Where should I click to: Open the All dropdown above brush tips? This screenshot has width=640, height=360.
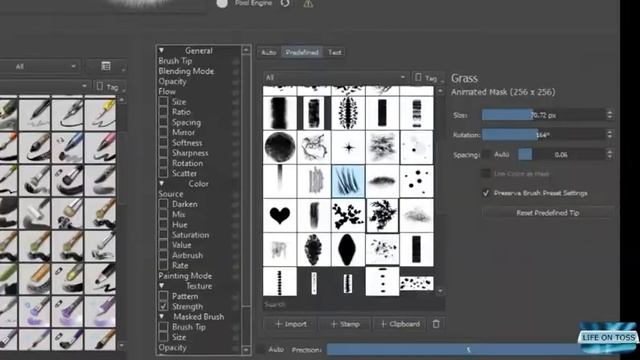coord(336,77)
